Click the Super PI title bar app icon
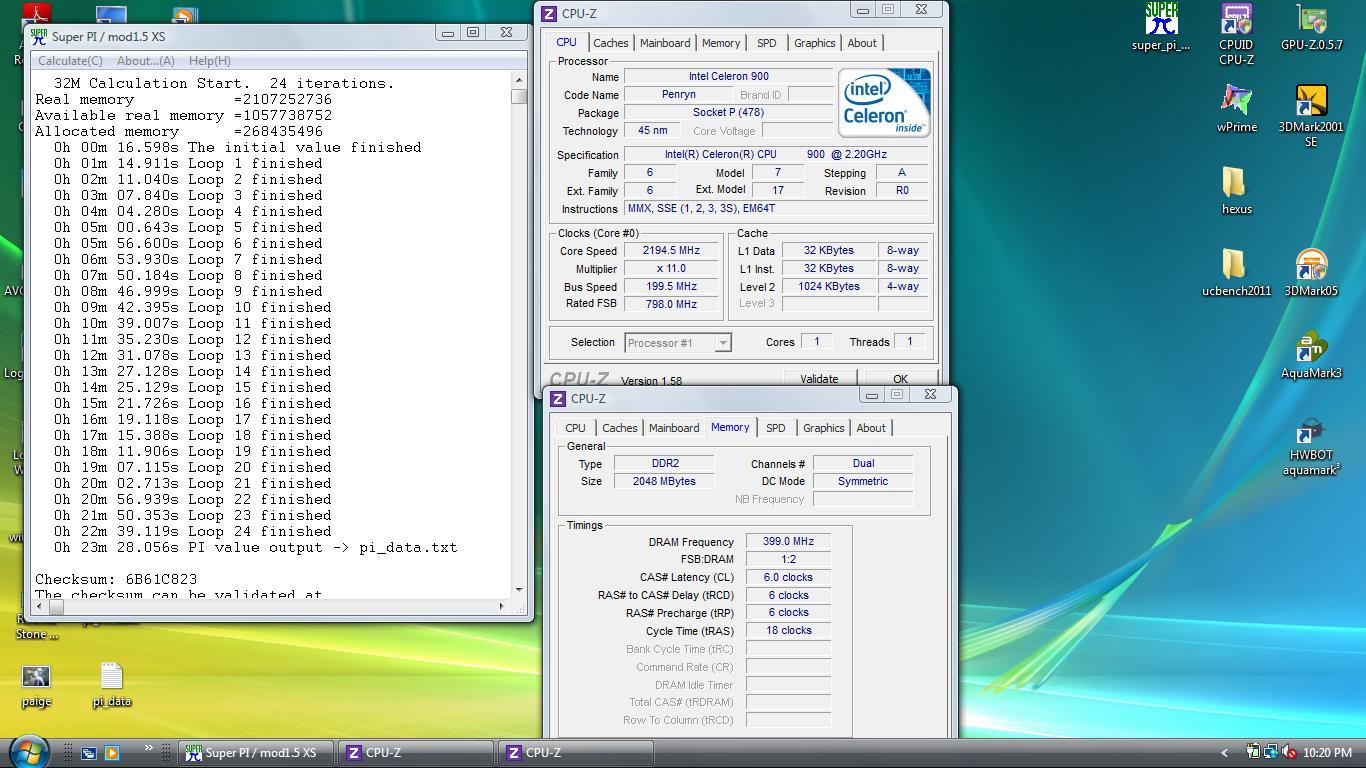1366x768 pixels. 39,36
